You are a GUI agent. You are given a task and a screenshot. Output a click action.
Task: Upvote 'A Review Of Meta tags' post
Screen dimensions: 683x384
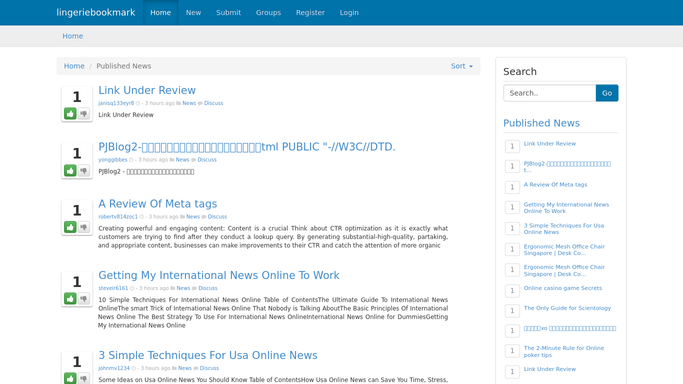pyautogui.click(x=70, y=227)
